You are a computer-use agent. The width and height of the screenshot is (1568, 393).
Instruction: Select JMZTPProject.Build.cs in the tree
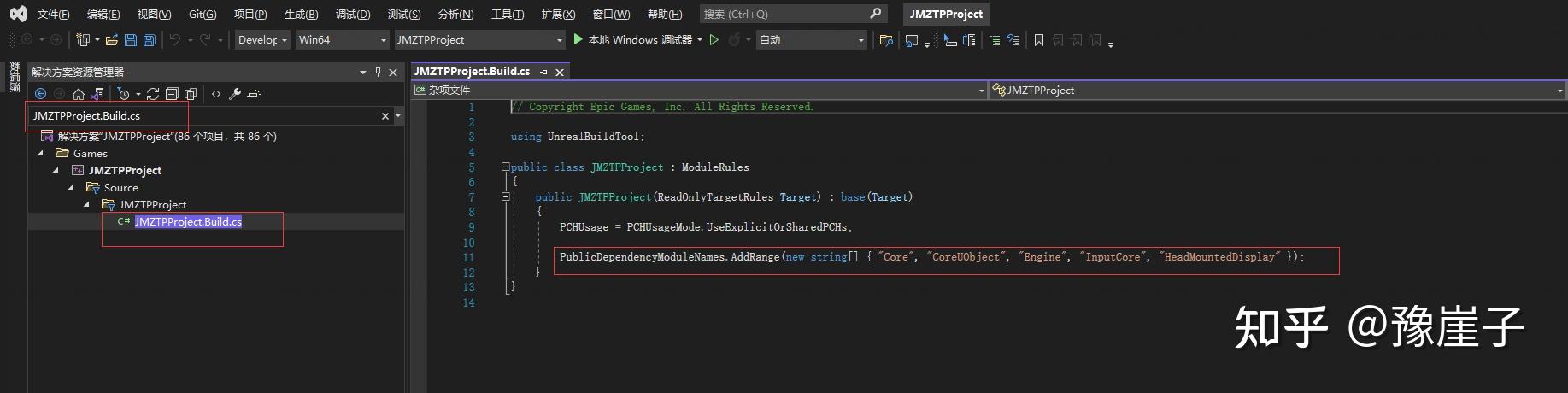tap(188, 221)
